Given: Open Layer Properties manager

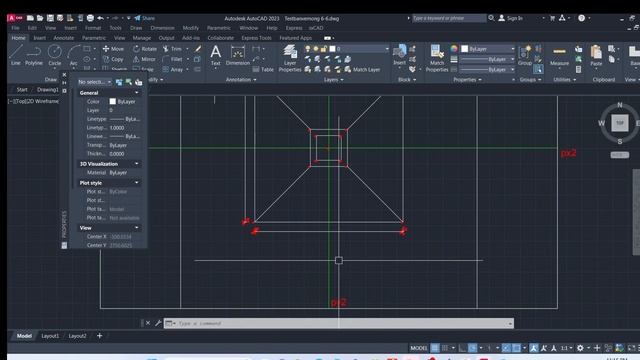Looking at the screenshot, I should tap(290, 58).
